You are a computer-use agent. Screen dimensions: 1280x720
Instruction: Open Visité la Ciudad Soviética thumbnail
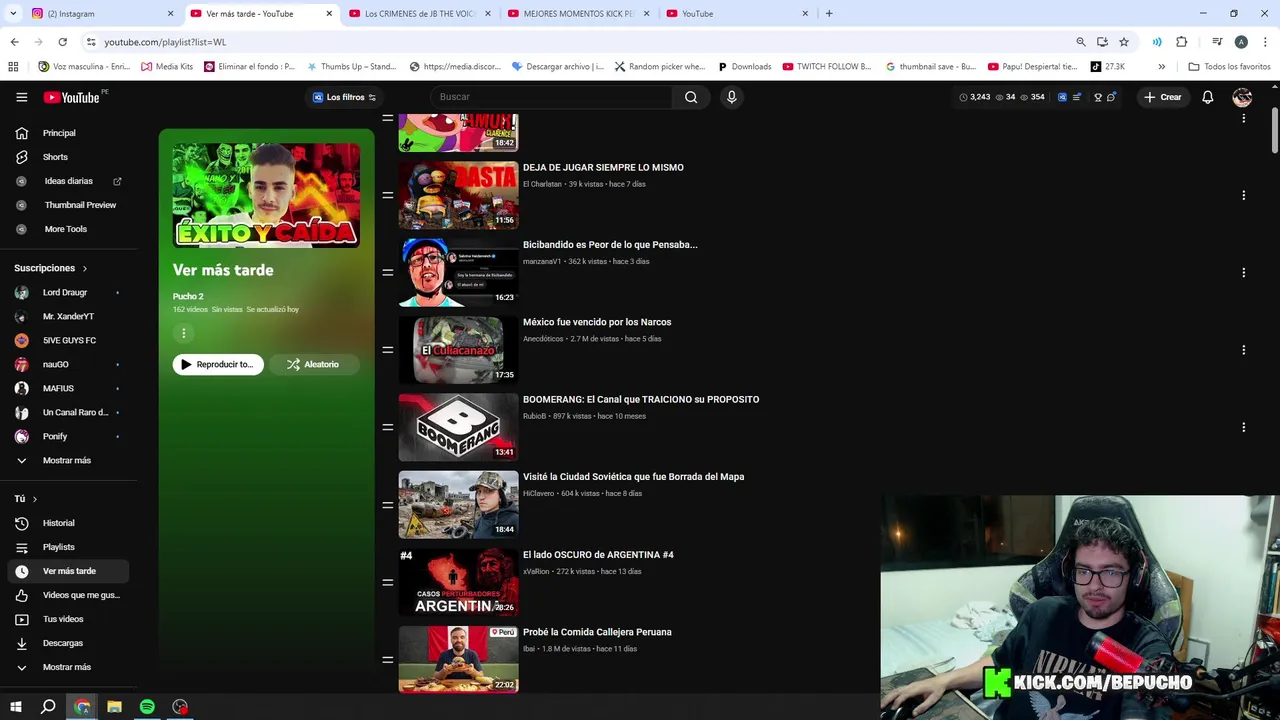(458, 504)
